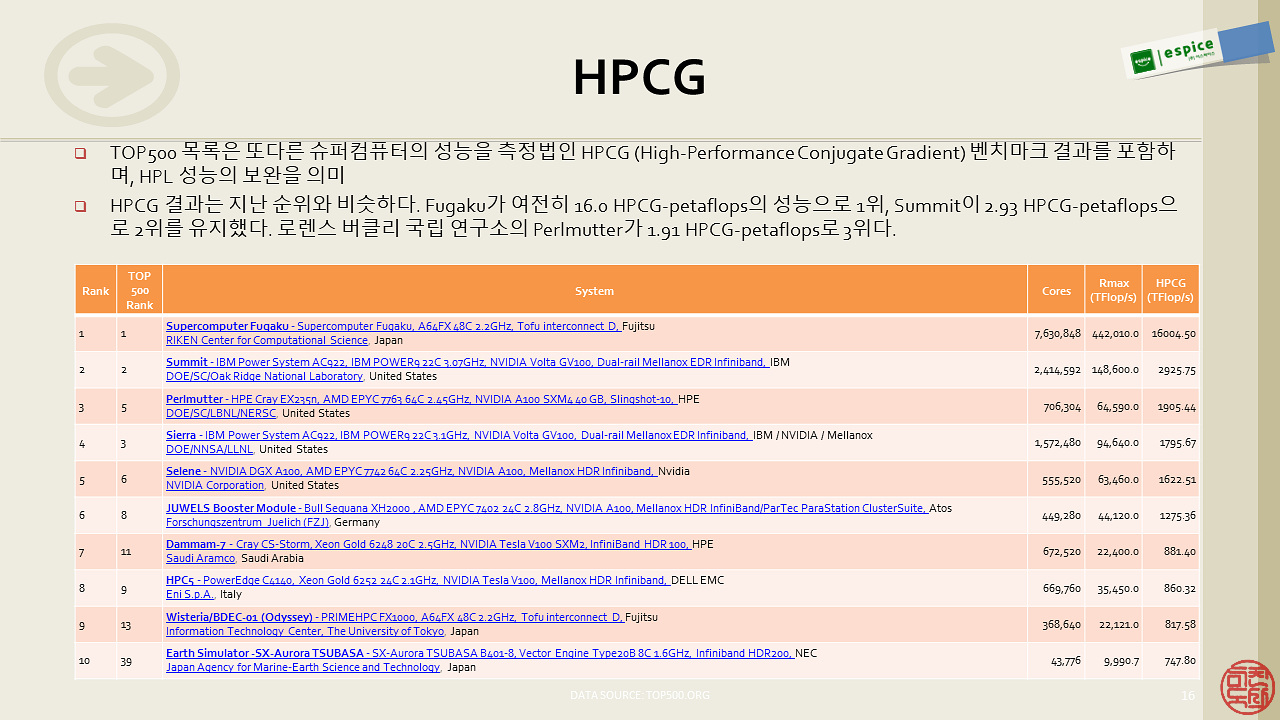Select the 881.40 HPCG value
Viewport: 1280px width, 720px height.
(1180, 551)
